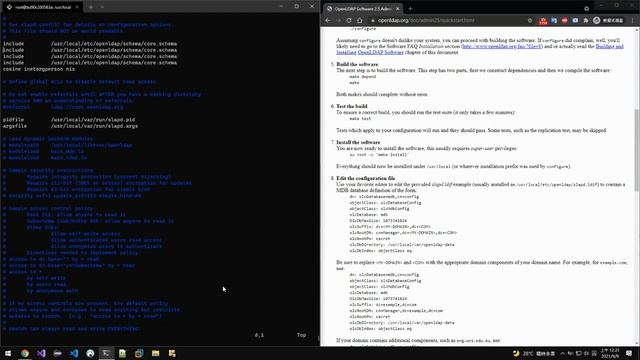640x360 pixels.
Task: Click the 'Test the build' heading
Action: click(x=351, y=107)
